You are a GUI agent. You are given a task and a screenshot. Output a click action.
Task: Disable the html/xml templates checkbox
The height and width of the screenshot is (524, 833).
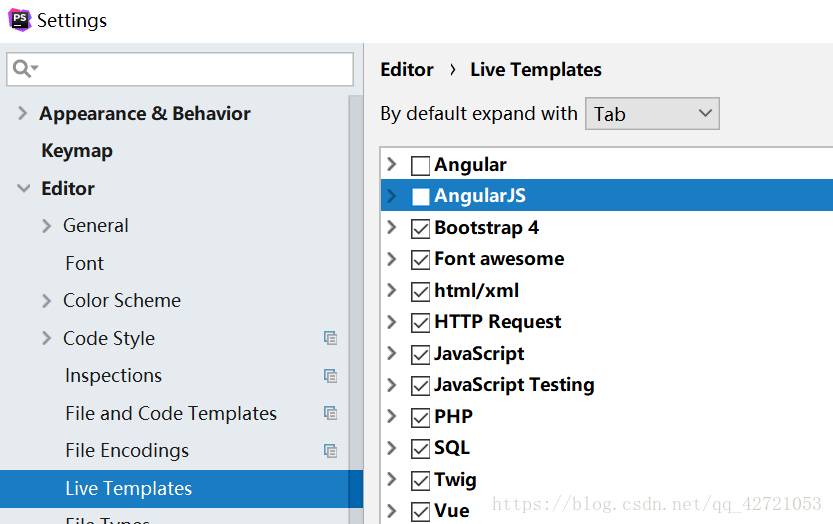420,291
